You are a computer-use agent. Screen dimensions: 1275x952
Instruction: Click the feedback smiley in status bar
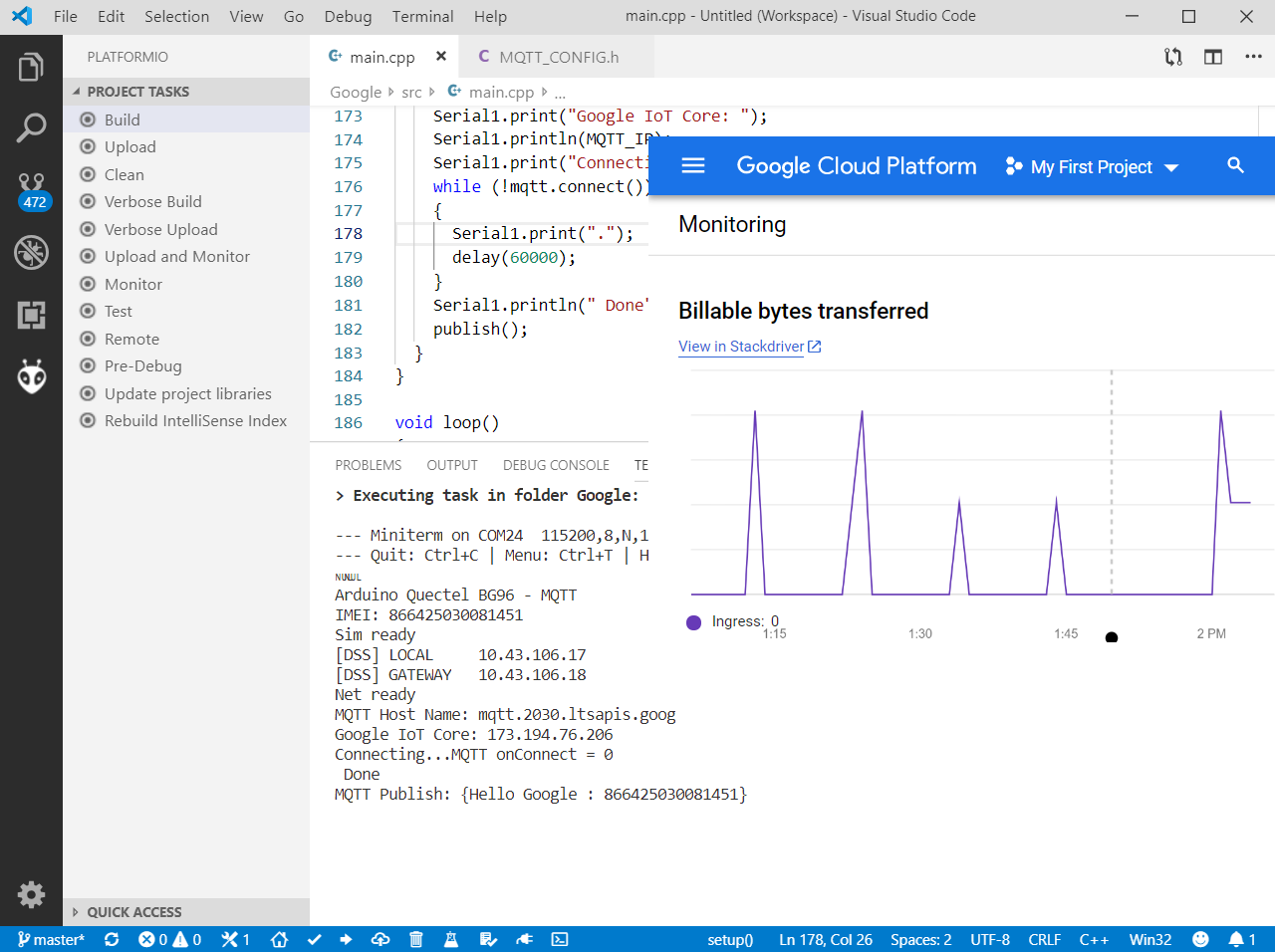(1200, 939)
